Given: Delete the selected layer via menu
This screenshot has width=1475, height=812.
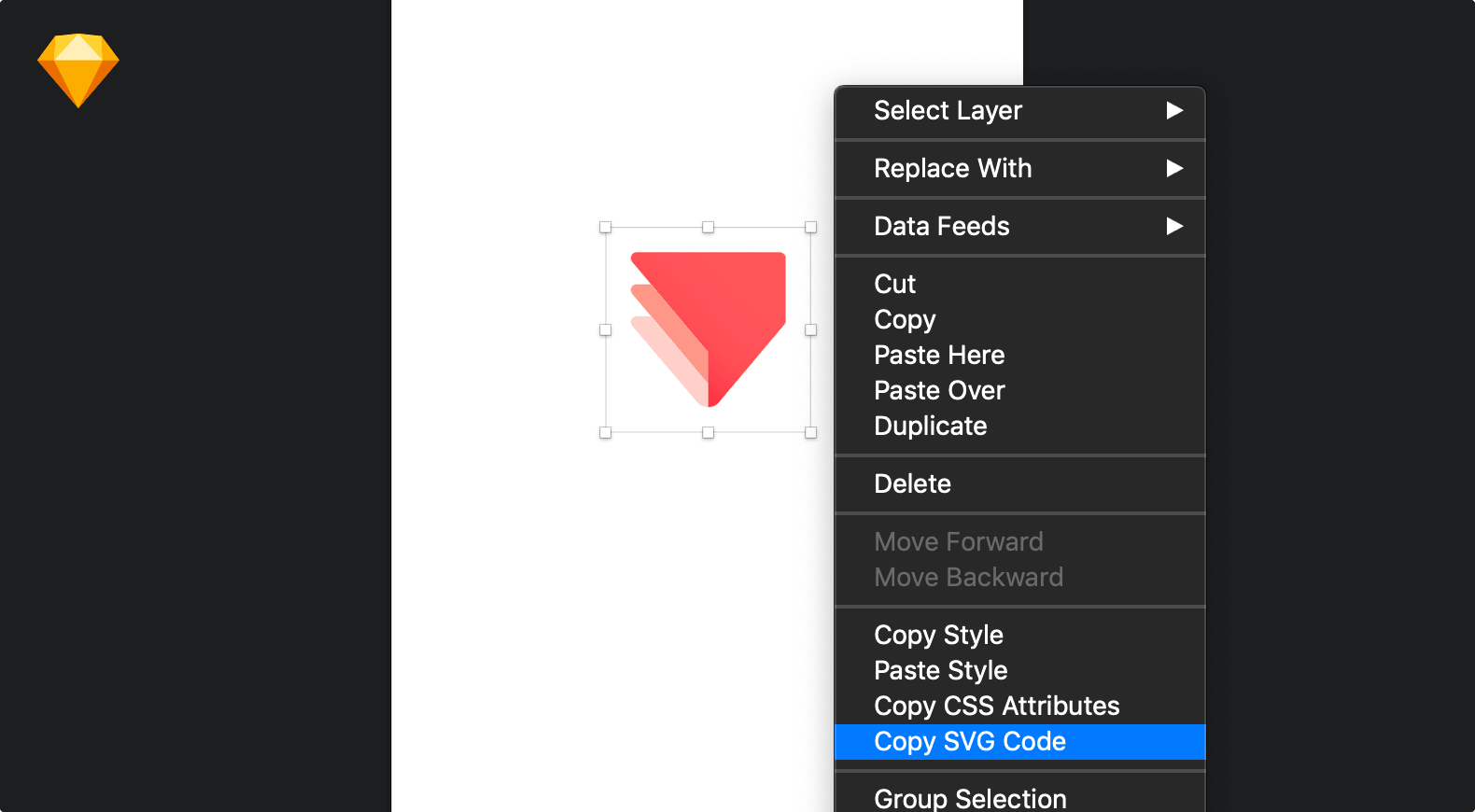Looking at the screenshot, I should pos(1019,483).
